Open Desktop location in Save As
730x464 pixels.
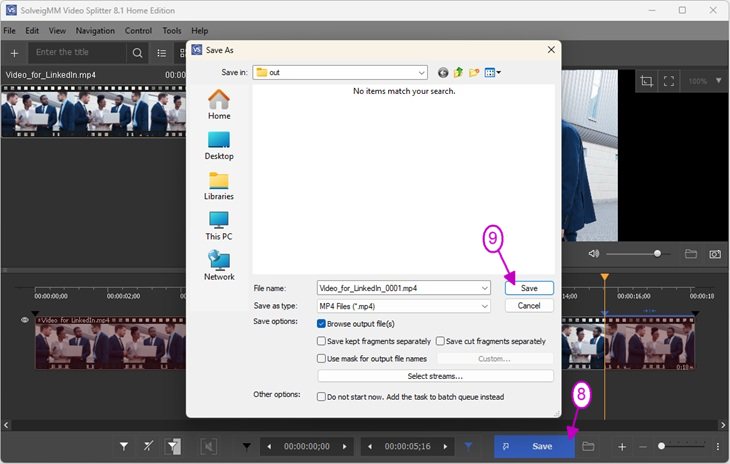pos(219,146)
